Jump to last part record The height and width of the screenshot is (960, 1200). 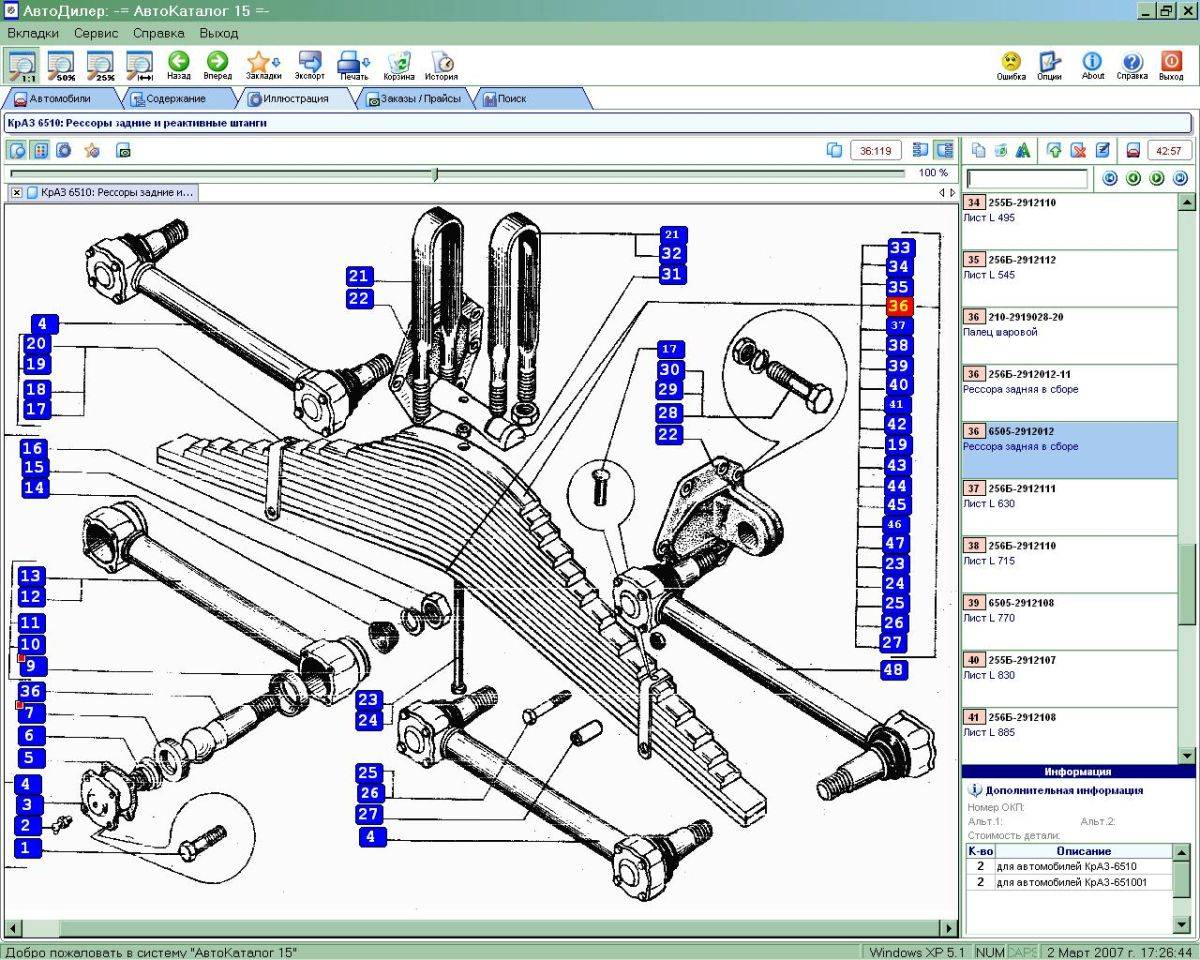[1180, 179]
